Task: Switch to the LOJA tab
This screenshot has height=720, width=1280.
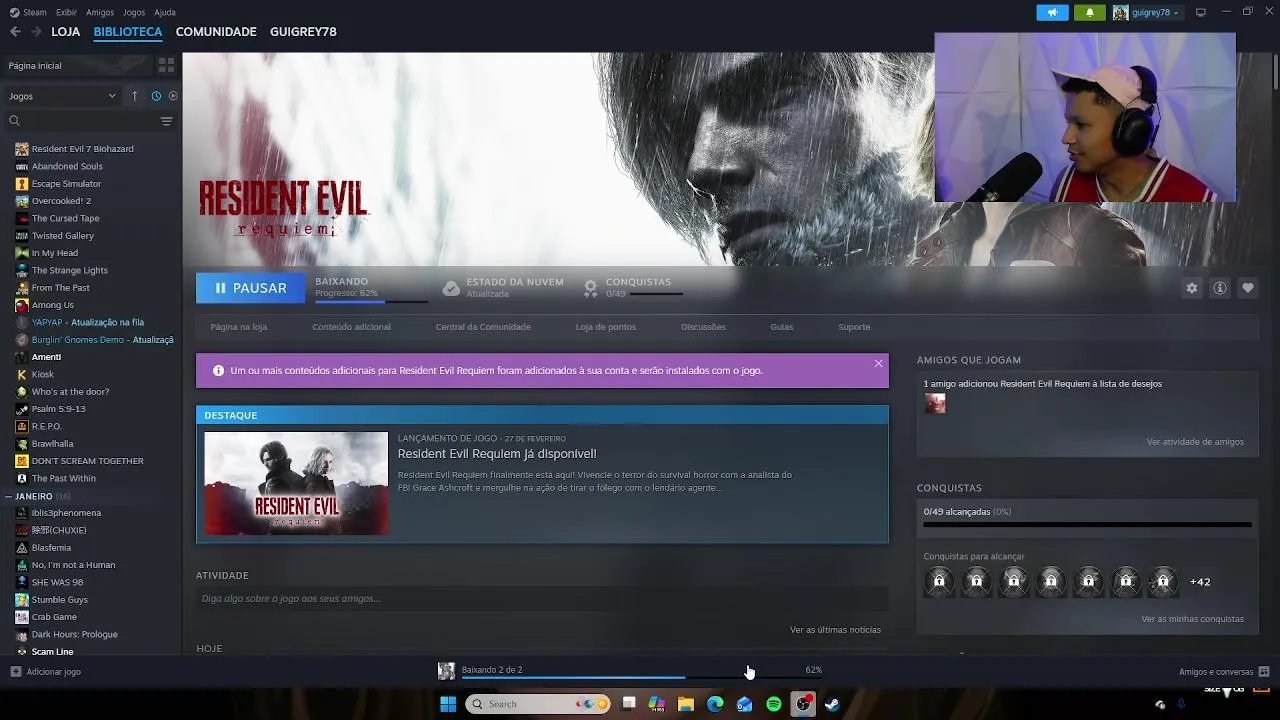Action: click(65, 32)
